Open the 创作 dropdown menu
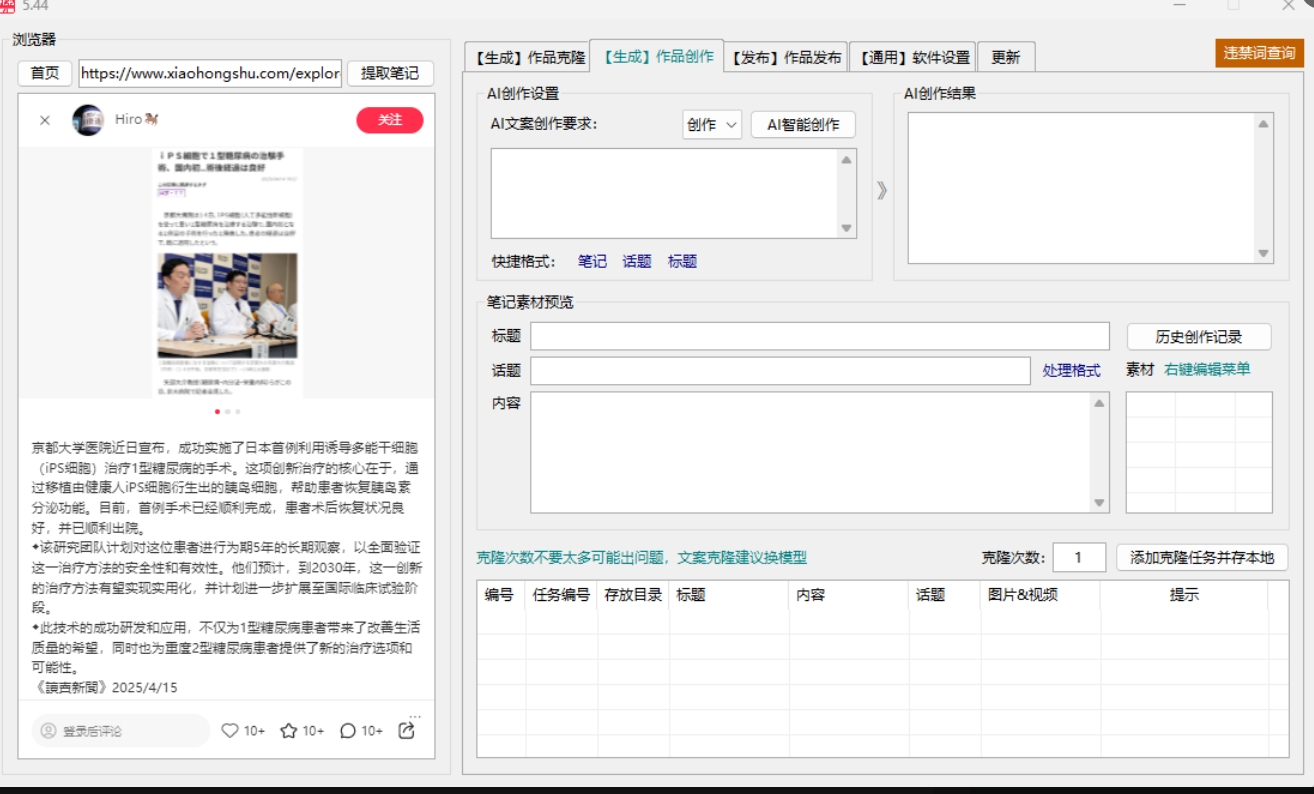 point(712,125)
